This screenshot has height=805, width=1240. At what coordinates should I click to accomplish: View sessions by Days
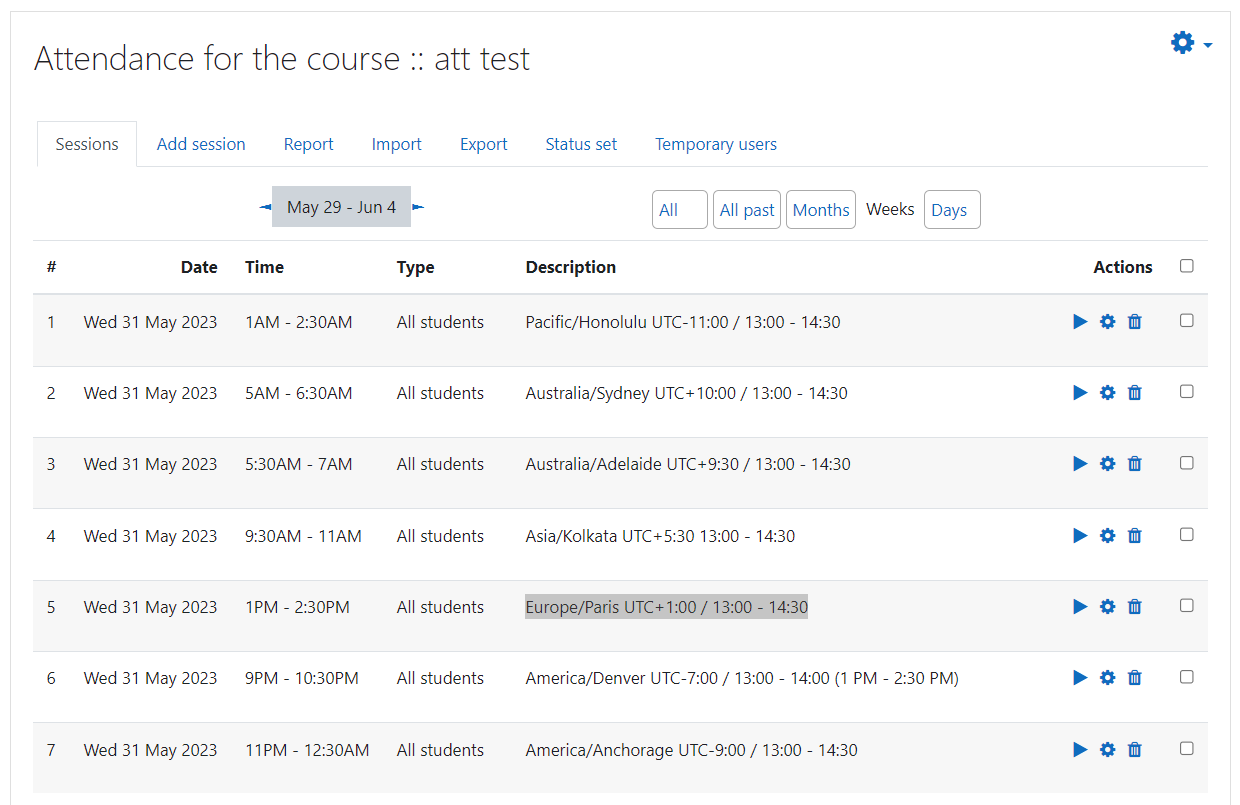(951, 209)
